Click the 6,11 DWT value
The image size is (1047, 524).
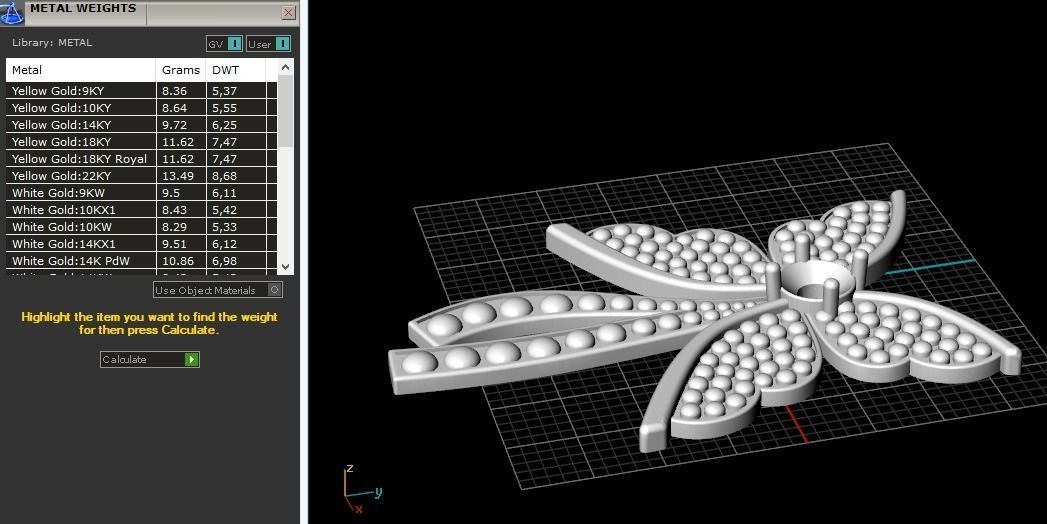[x=224, y=193]
